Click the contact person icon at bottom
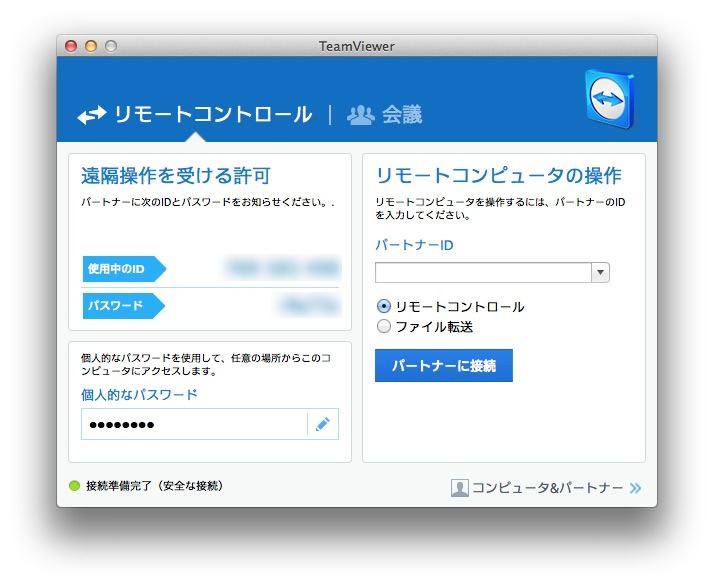714x586 pixels. [459, 488]
